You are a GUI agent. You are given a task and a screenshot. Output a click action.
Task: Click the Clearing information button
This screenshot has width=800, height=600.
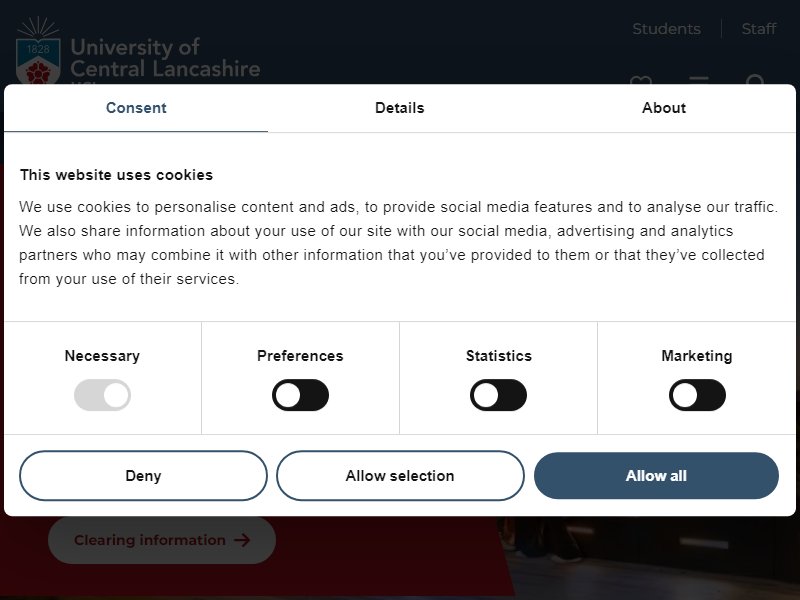pos(162,540)
